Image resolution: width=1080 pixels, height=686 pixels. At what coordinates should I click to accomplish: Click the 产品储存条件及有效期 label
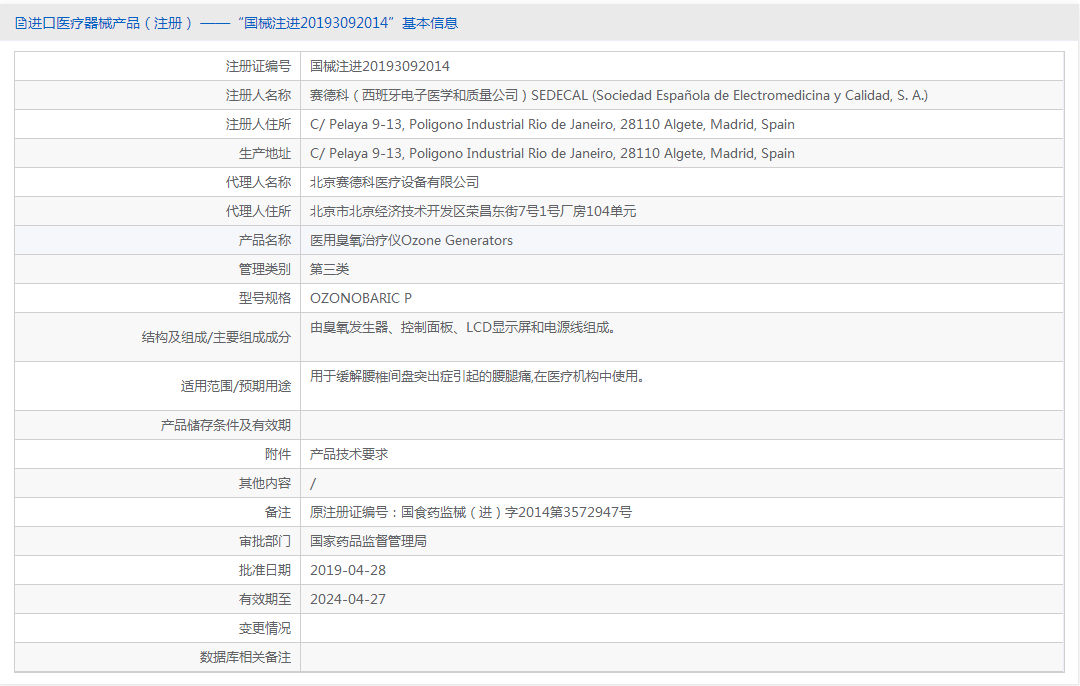coord(226,425)
